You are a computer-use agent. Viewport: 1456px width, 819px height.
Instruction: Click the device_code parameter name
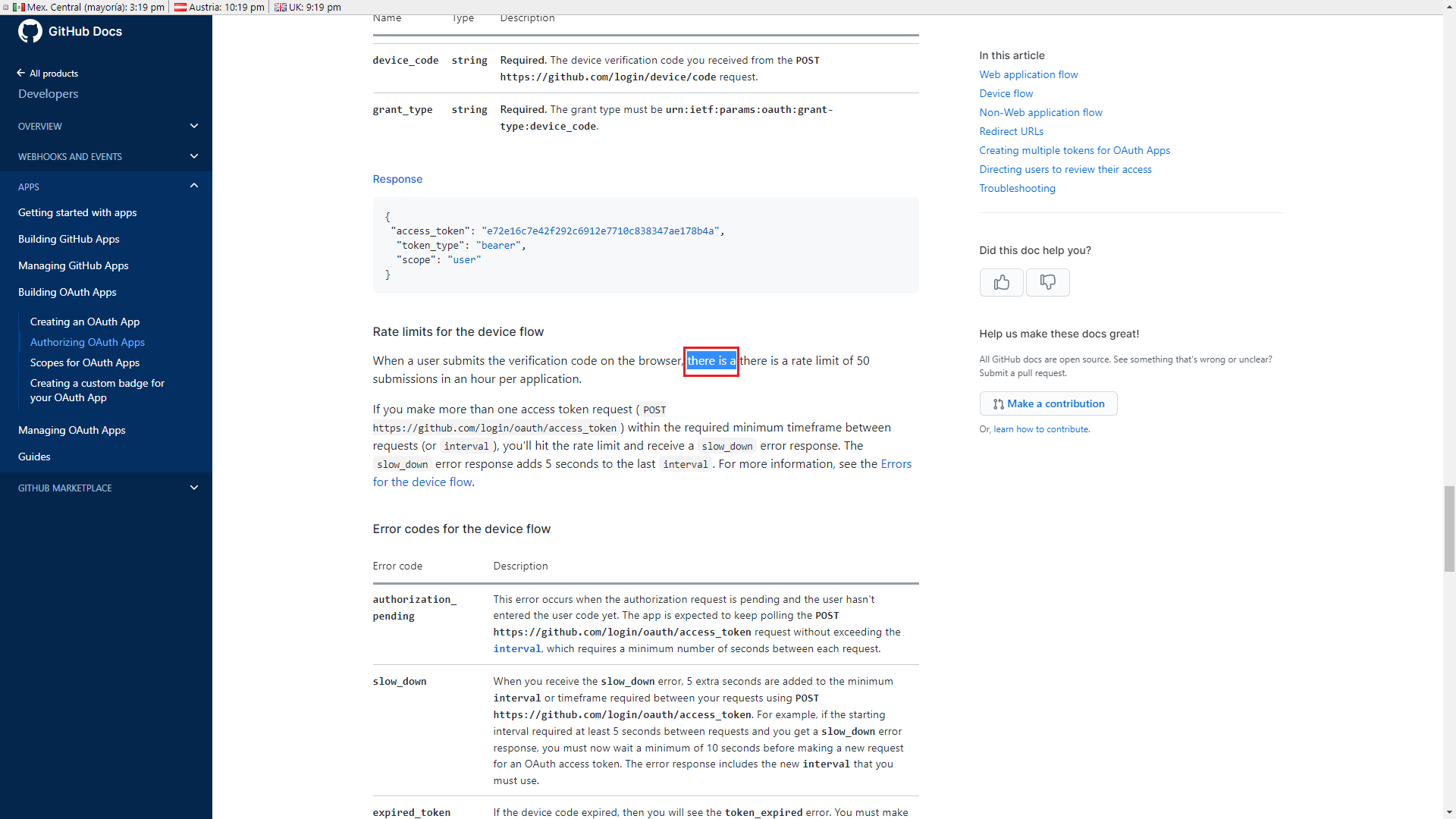(x=406, y=60)
